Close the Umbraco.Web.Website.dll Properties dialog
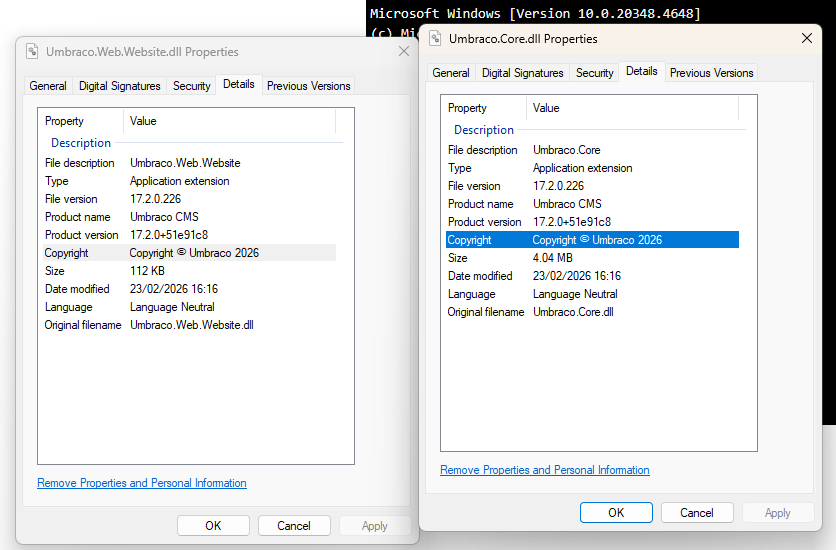This screenshot has height=550, width=836. (404, 51)
